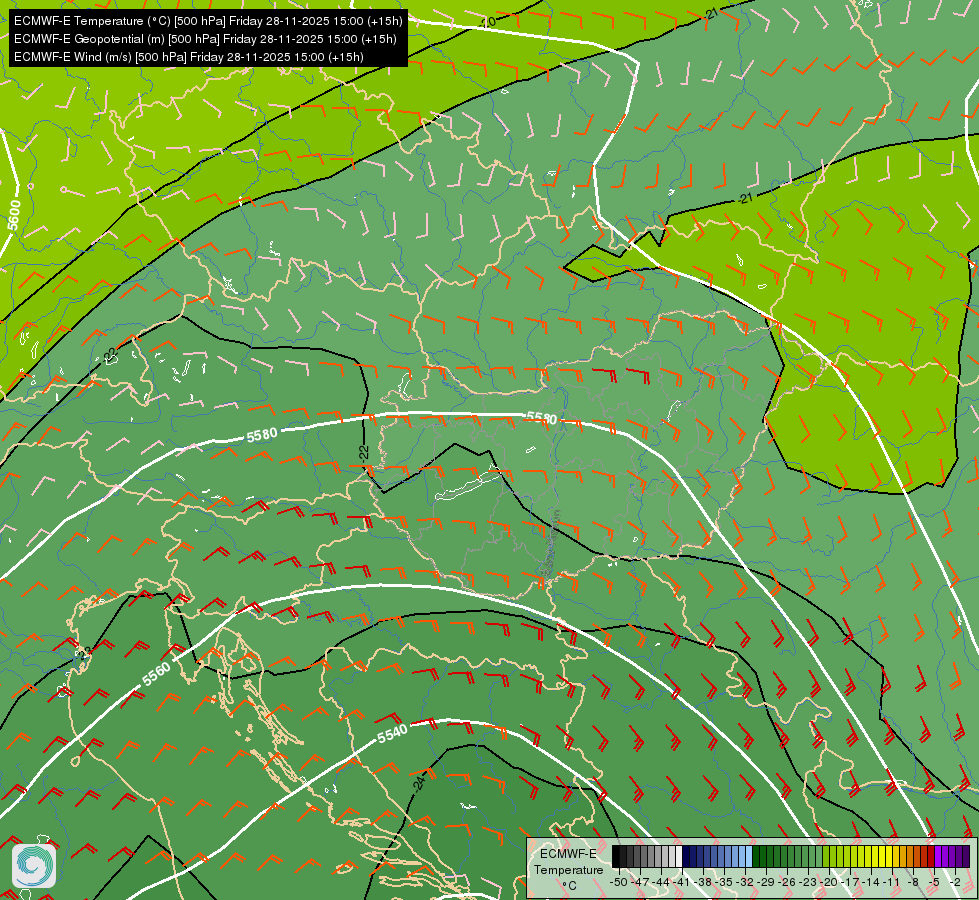Select the ECMWF-E Geopotential 500 hPa title line
This screenshot has height=900, width=979.
tap(205, 39)
